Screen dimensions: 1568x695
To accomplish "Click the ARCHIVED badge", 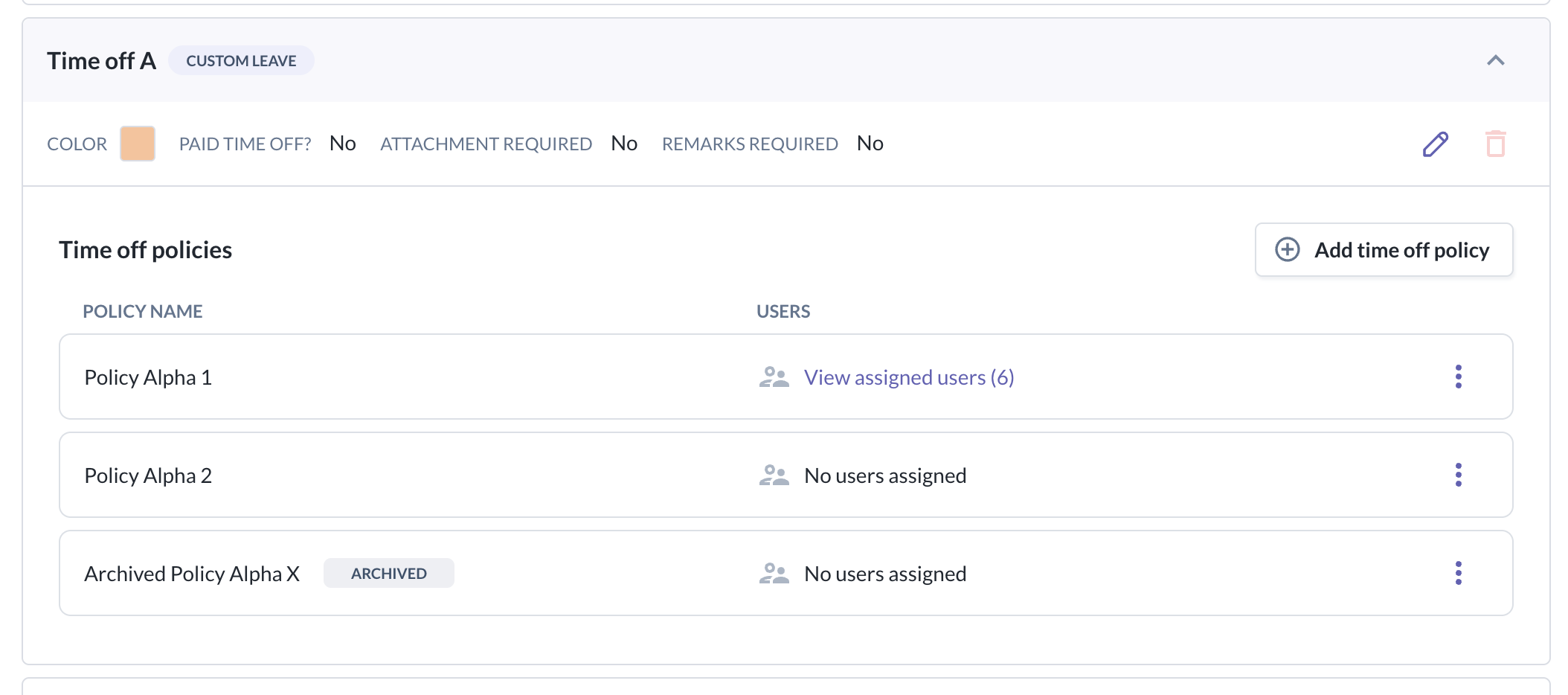I will 388,574.
